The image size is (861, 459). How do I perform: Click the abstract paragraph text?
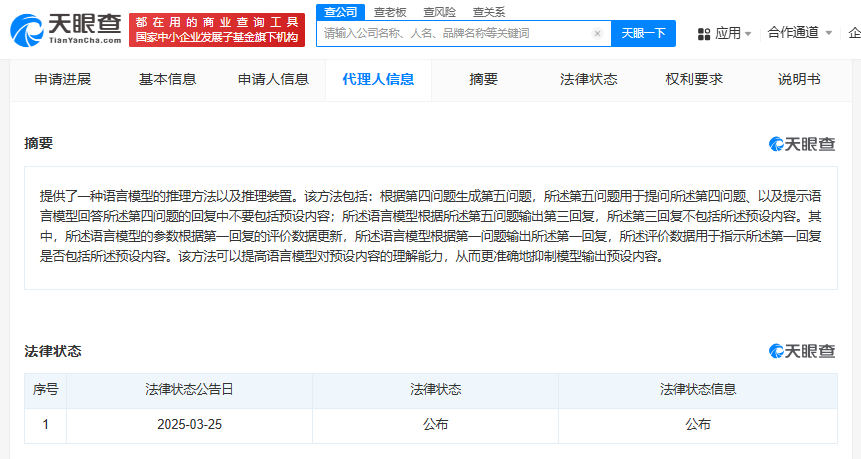[x=430, y=226]
